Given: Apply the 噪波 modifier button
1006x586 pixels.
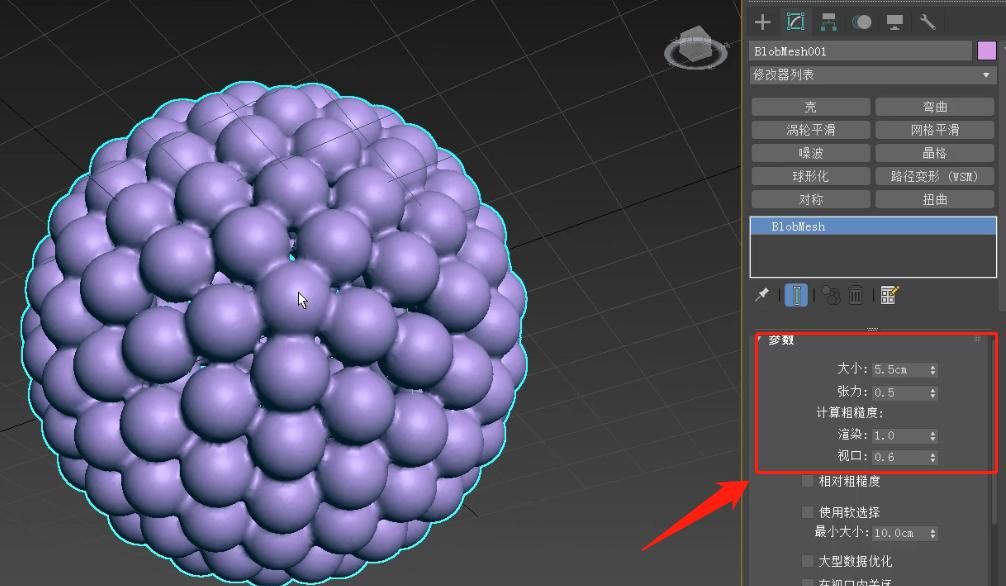Looking at the screenshot, I should click(x=811, y=153).
